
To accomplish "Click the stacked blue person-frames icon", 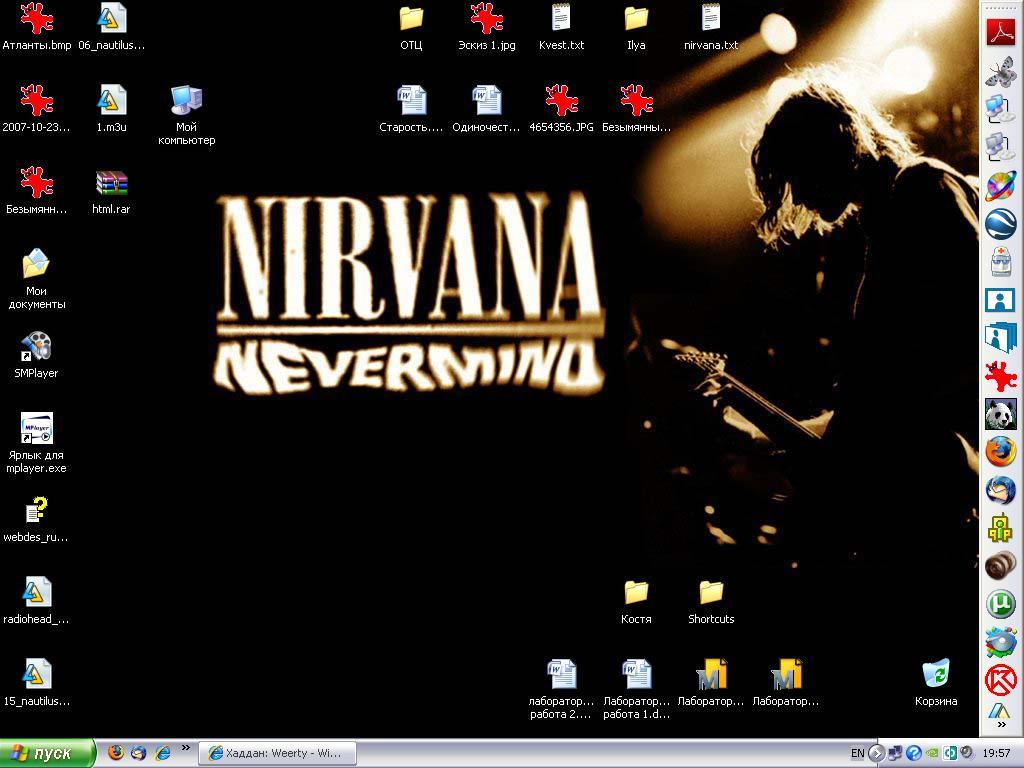I will coord(1000,338).
